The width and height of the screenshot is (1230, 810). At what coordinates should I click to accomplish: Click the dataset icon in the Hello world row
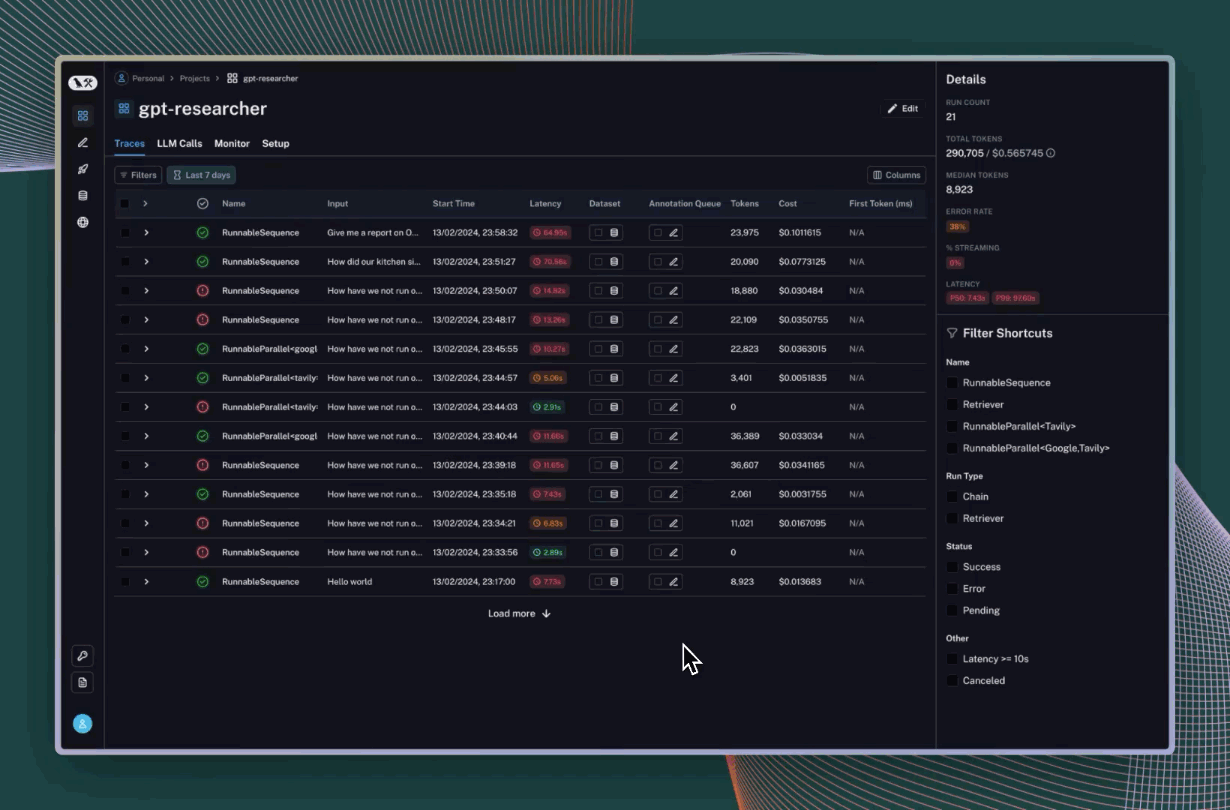coord(614,582)
